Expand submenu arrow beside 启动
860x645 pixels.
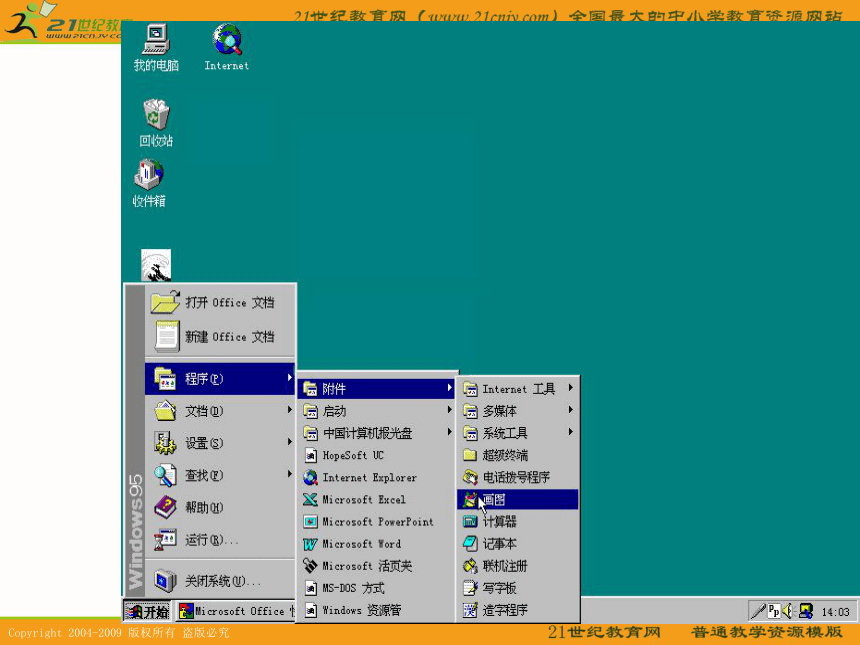pyautogui.click(x=449, y=410)
